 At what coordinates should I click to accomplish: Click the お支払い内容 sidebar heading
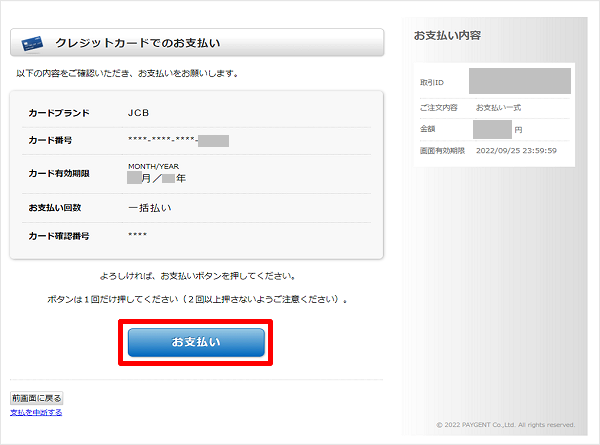coord(447,36)
